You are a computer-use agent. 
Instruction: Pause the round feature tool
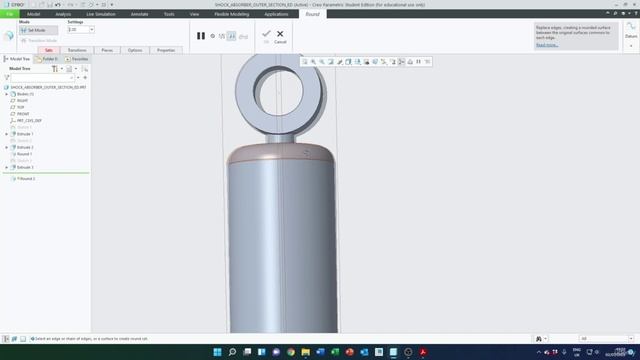pyautogui.click(x=201, y=36)
